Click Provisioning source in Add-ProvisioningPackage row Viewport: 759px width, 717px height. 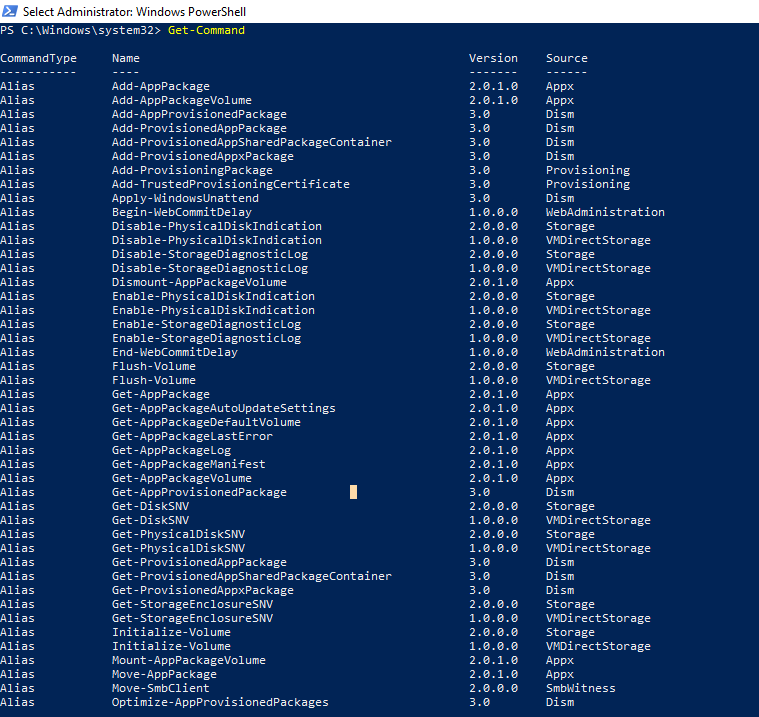point(588,170)
